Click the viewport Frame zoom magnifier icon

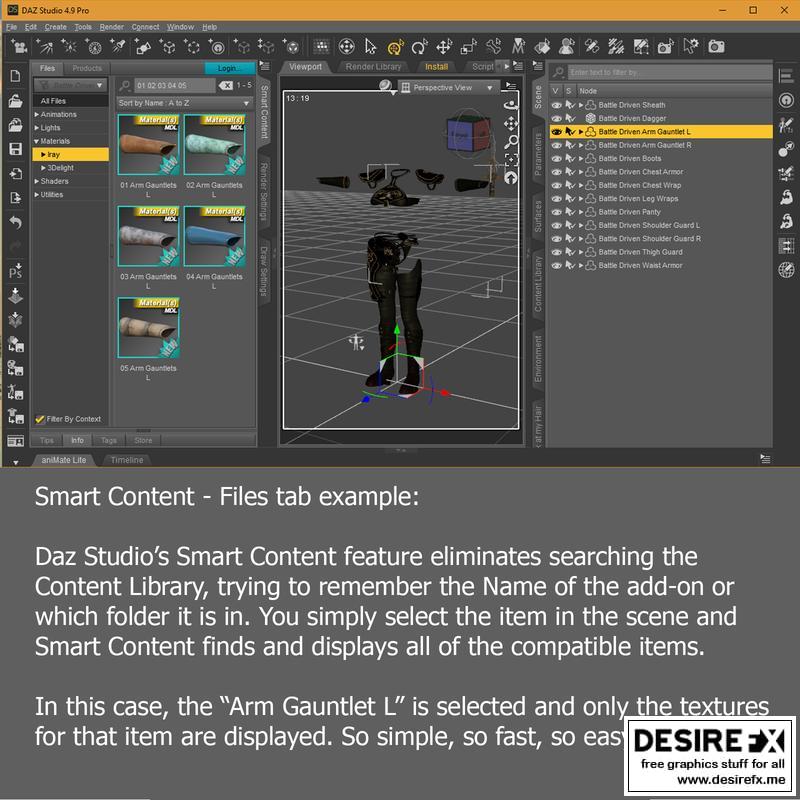click(x=511, y=142)
